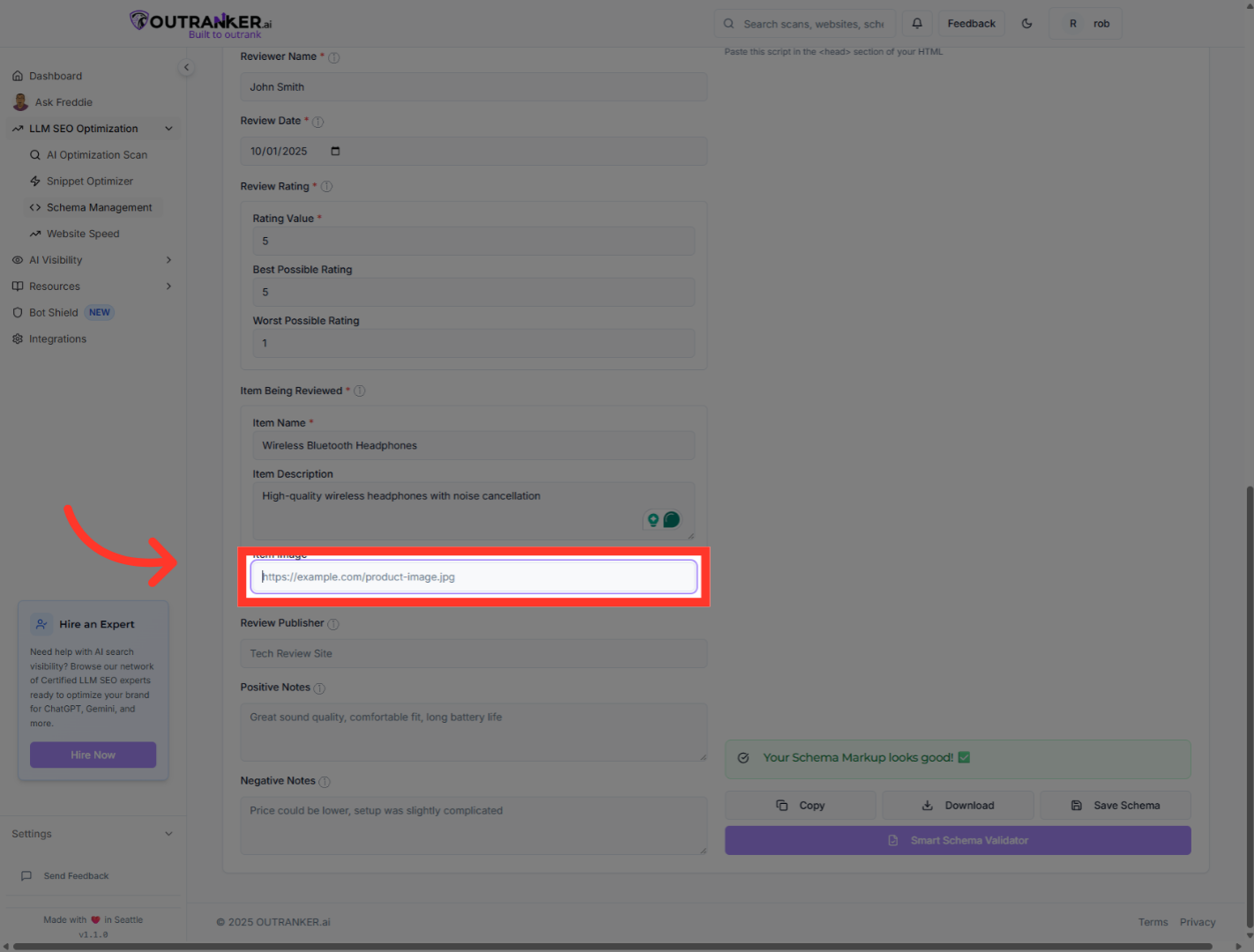Click the Snippet Optimizer lightning icon
The image size is (1254, 952).
point(35,182)
